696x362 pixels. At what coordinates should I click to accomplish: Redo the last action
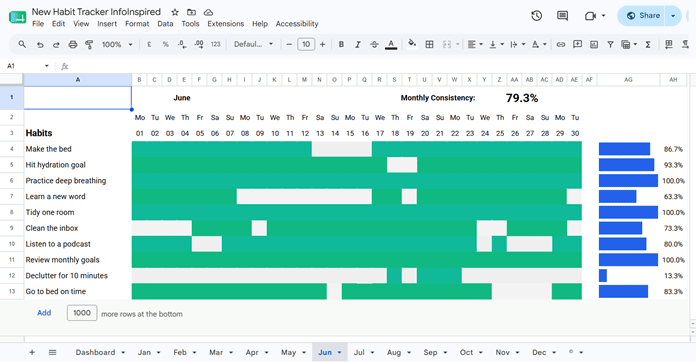click(56, 44)
